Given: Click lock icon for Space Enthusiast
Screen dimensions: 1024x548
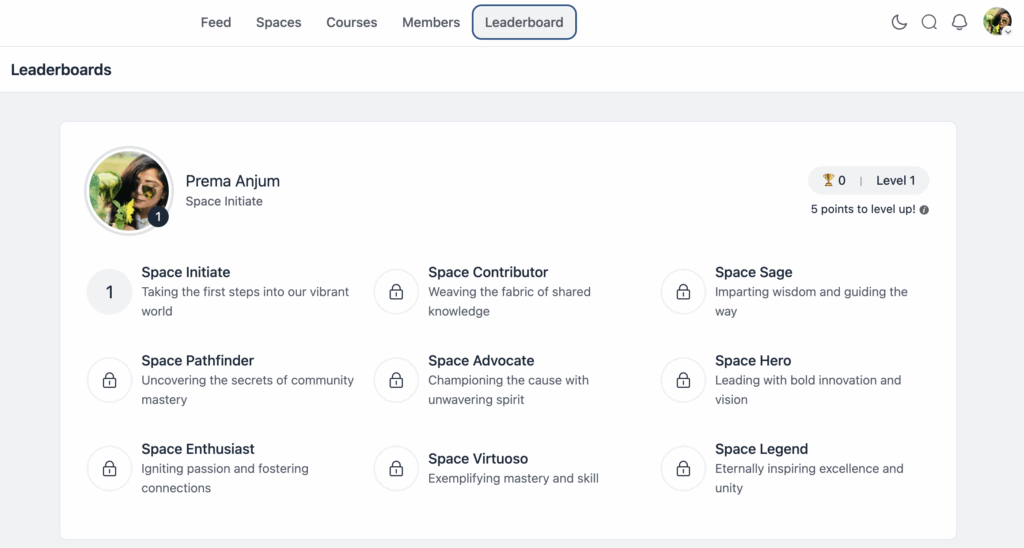Looking at the screenshot, I should (x=109, y=468).
